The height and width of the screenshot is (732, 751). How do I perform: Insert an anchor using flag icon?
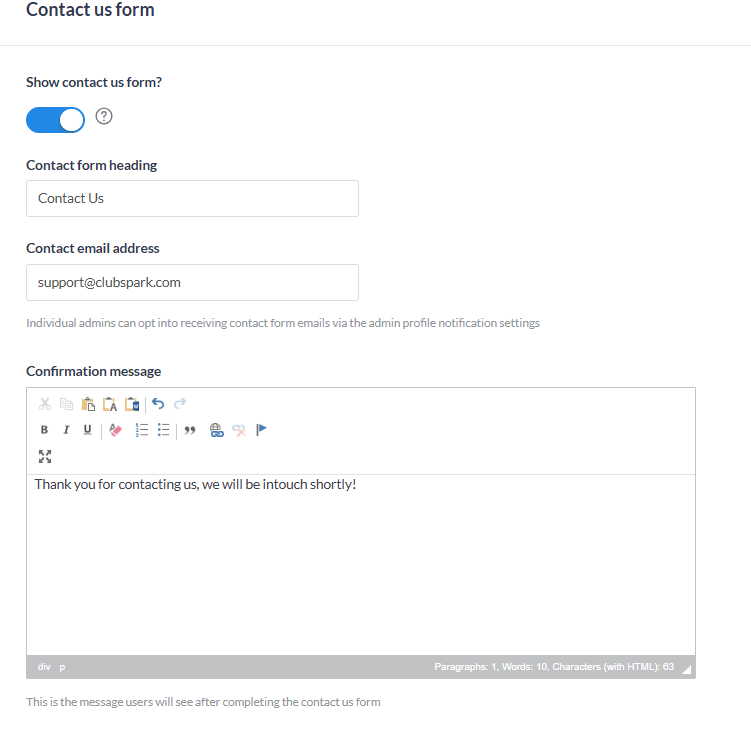point(261,430)
